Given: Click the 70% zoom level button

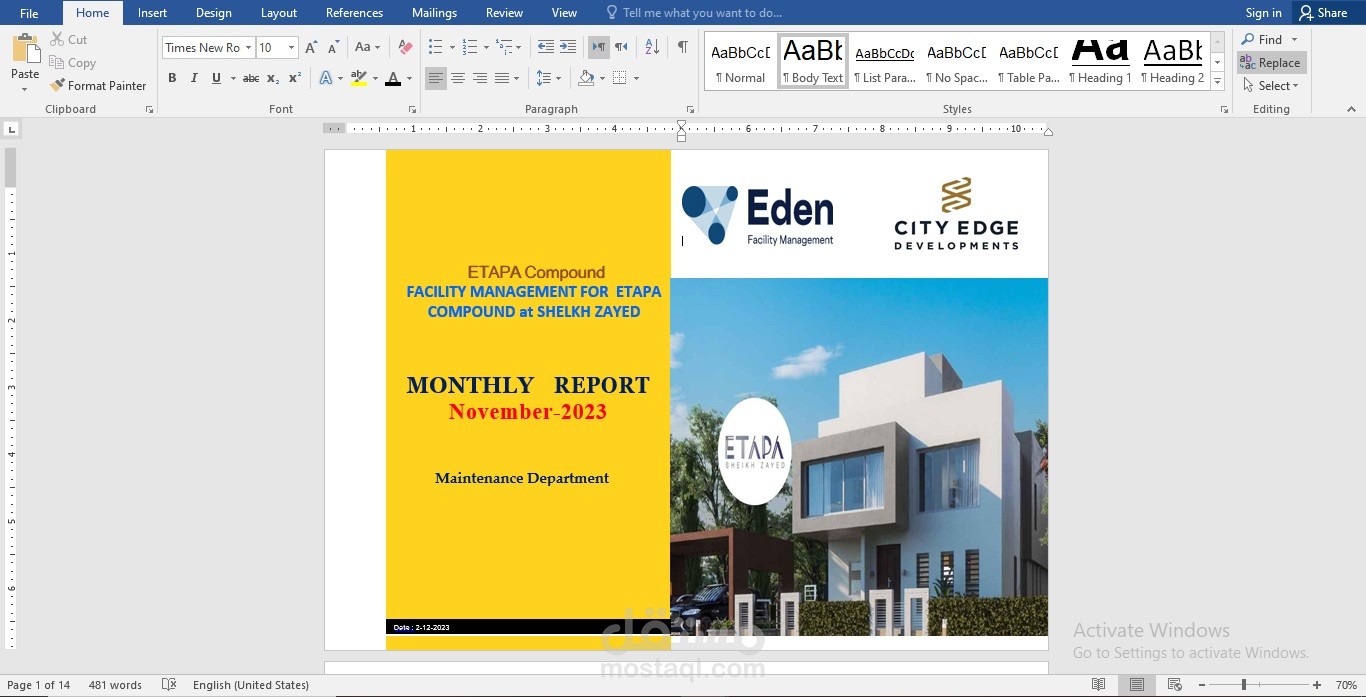Looking at the screenshot, I should (1346, 685).
